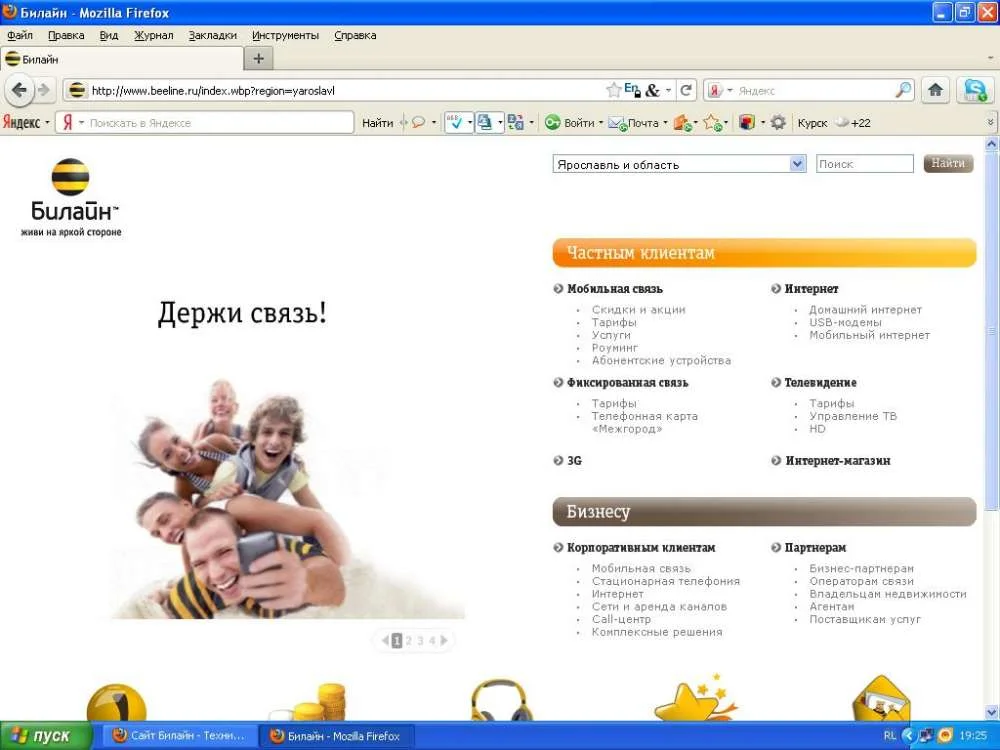Reload the page with the refresh icon
The height and width of the screenshot is (750, 1000).
pos(686,91)
